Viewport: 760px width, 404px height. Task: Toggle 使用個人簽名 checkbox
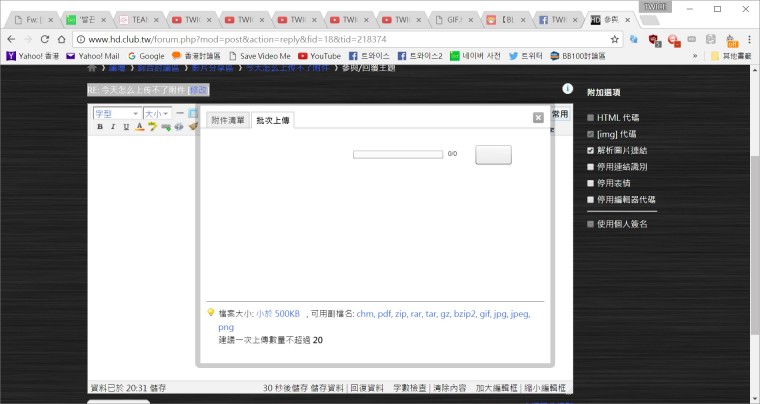click(x=590, y=224)
